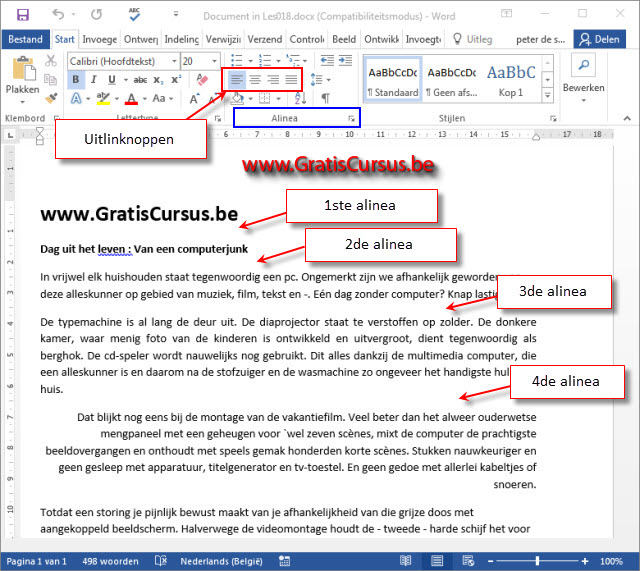This screenshot has height=571, width=640.
Task: Clear all formatting with the eraser icon
Action: pos(202,80)
